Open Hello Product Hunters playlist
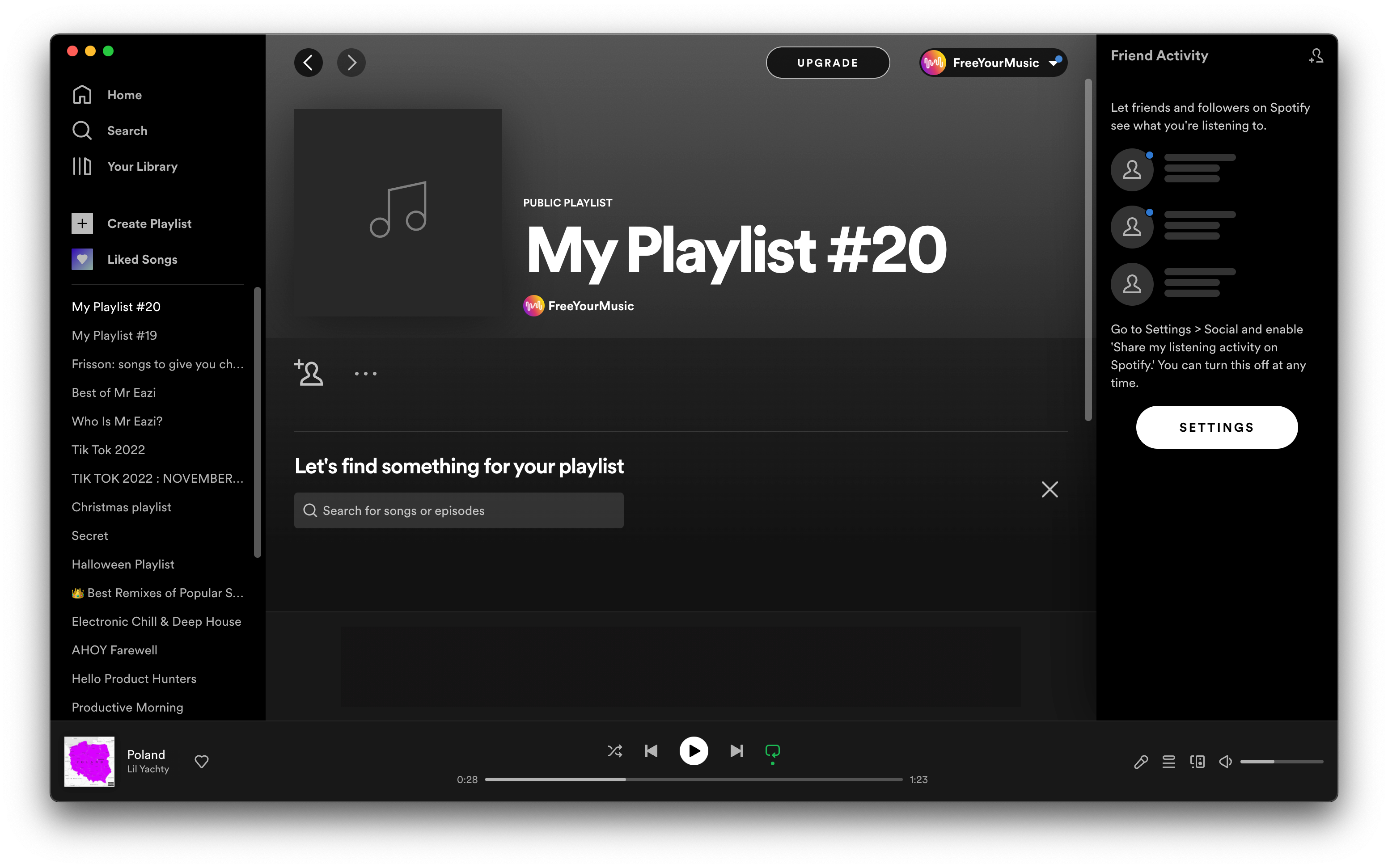1388x868 pixels. click(x=134, y=679)
